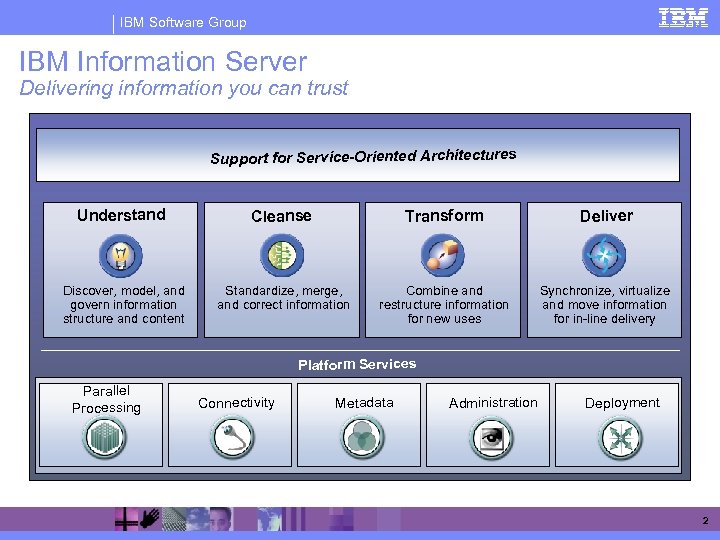720x540 pixels.
Task: Click the IBM Software Group header text
Action: click(183, 22)
